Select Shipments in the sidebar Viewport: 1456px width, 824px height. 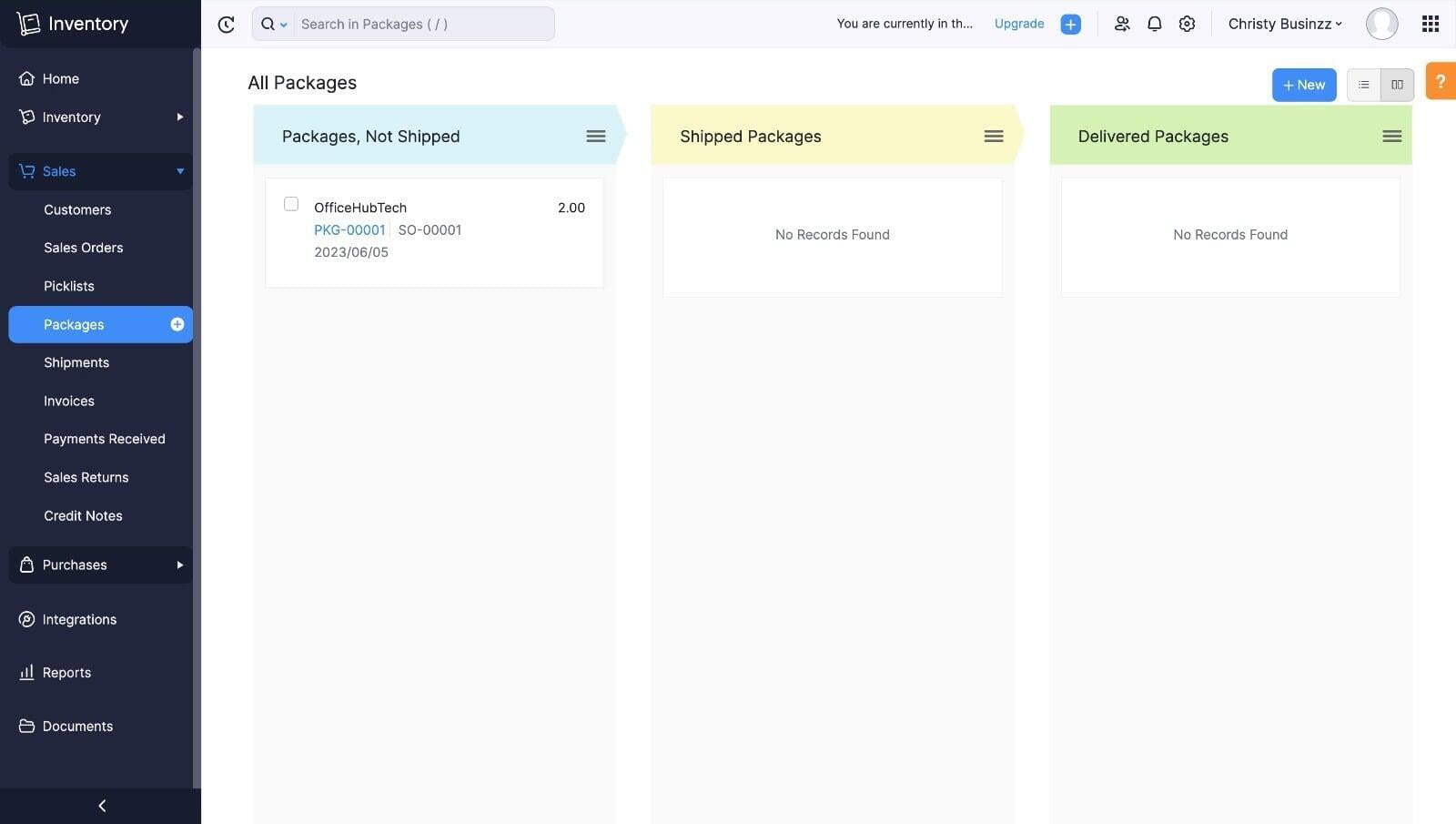[76, 362]
